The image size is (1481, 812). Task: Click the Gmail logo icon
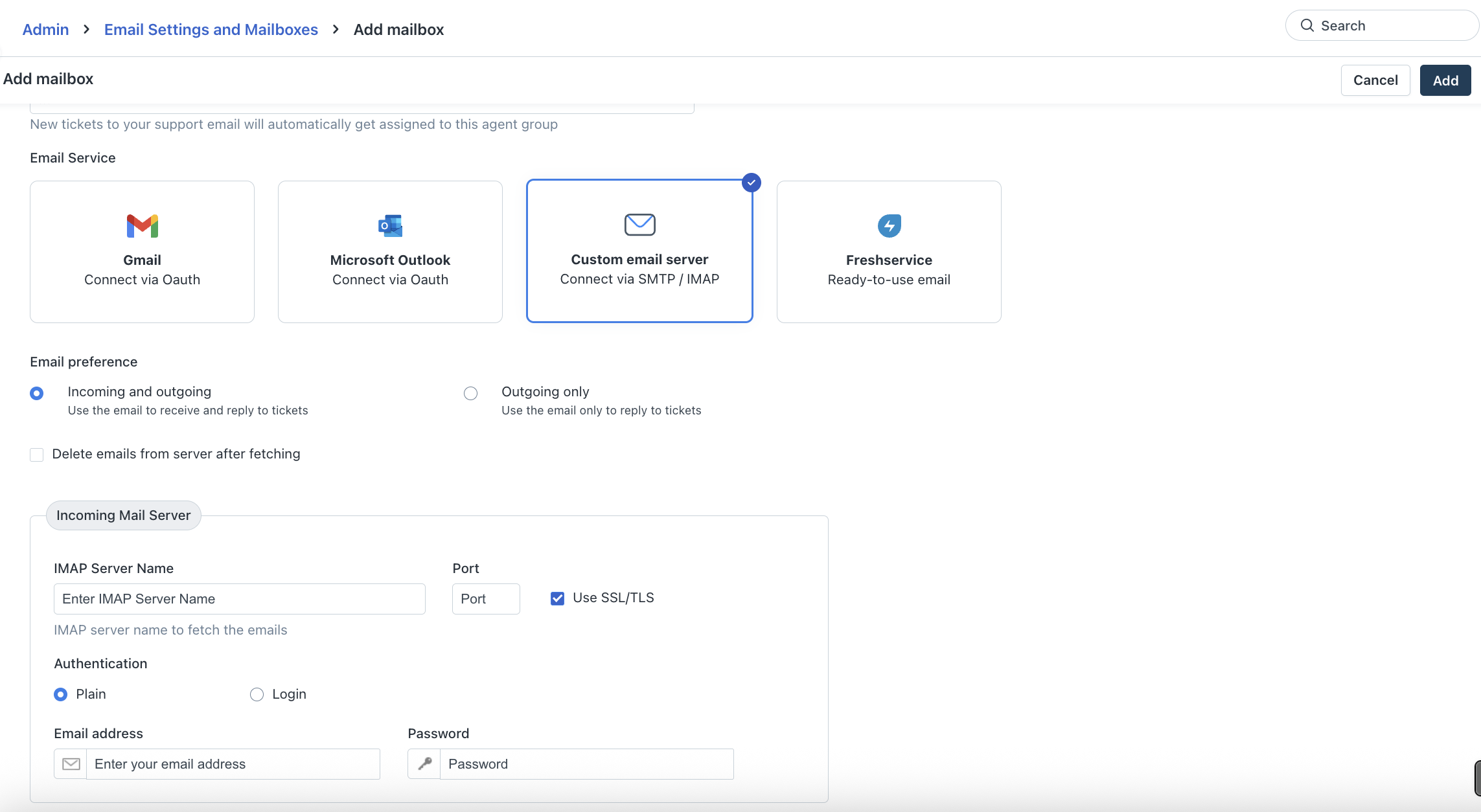[142, 226]
